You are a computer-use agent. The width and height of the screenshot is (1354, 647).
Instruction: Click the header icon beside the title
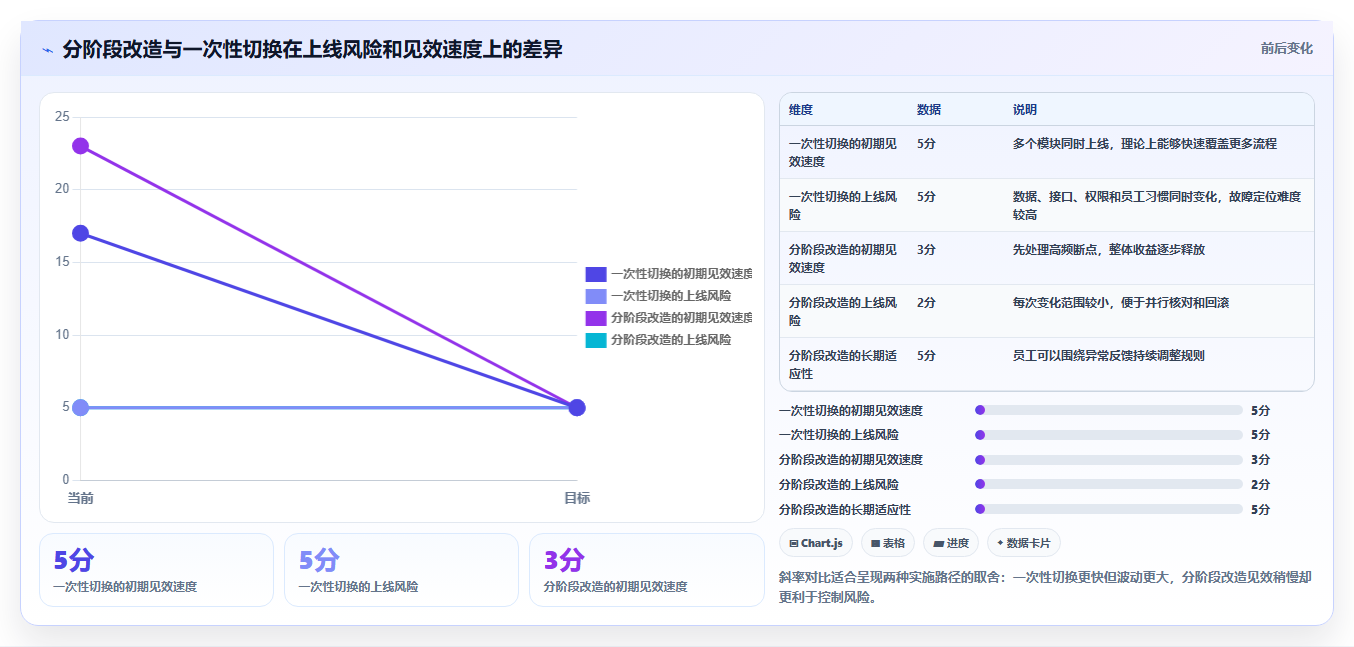[x=48, y=49]
